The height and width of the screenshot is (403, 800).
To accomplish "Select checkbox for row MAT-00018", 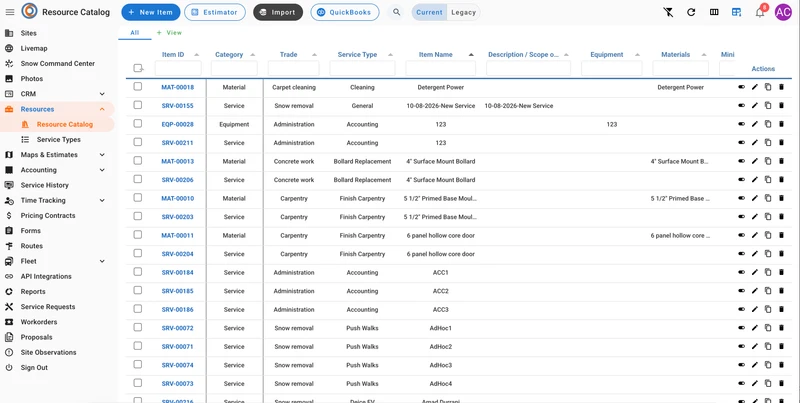I will [x=138, y=87].
